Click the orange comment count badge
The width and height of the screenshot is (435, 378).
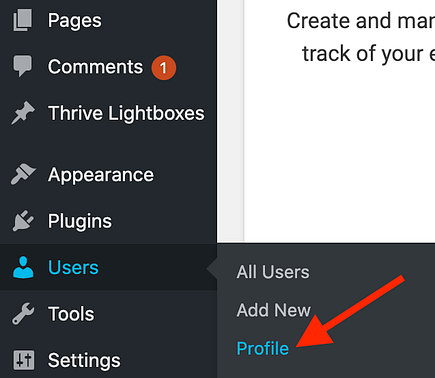coord(163,68)
